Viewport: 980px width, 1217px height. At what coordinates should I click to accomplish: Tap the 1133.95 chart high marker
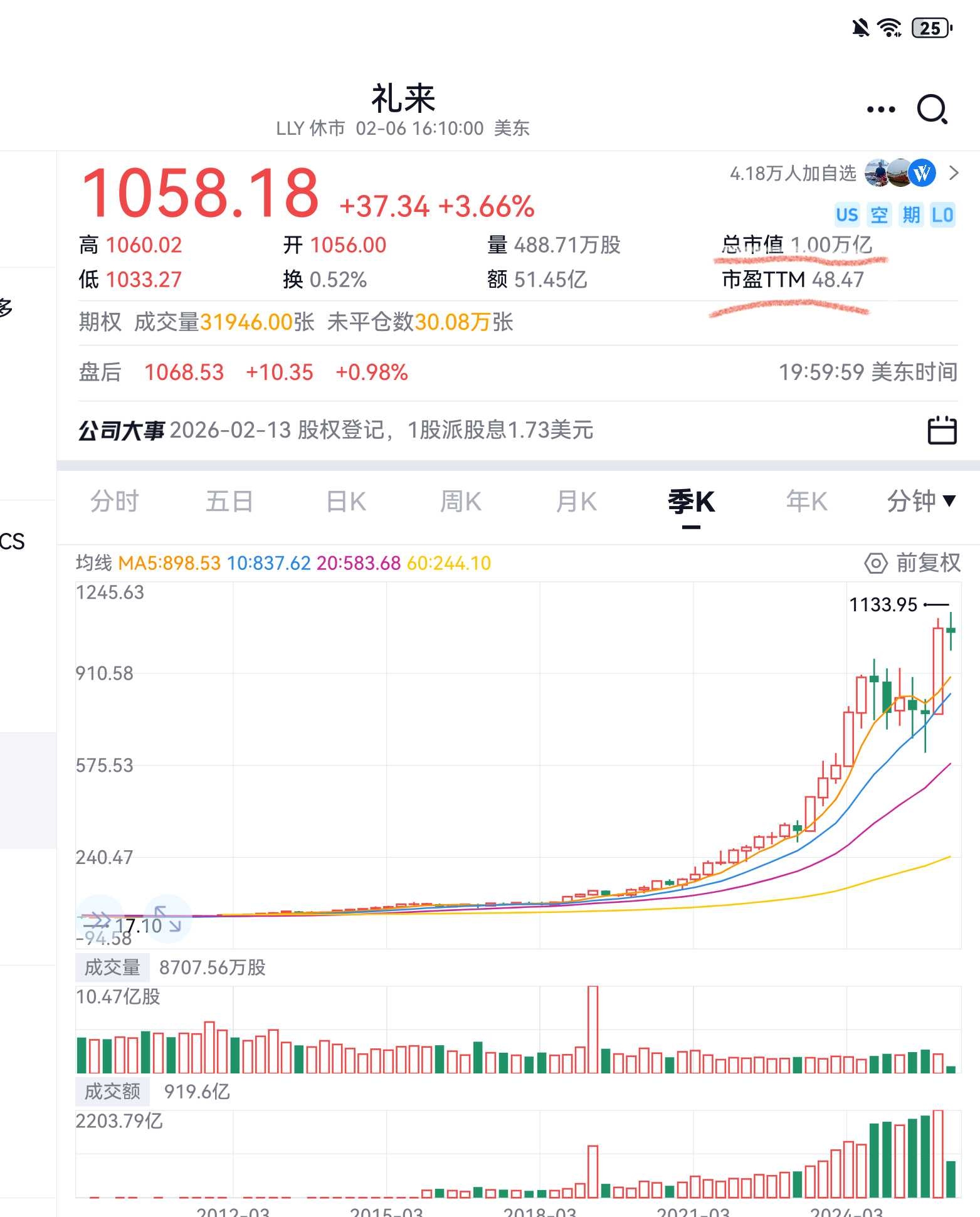(883, 605)
